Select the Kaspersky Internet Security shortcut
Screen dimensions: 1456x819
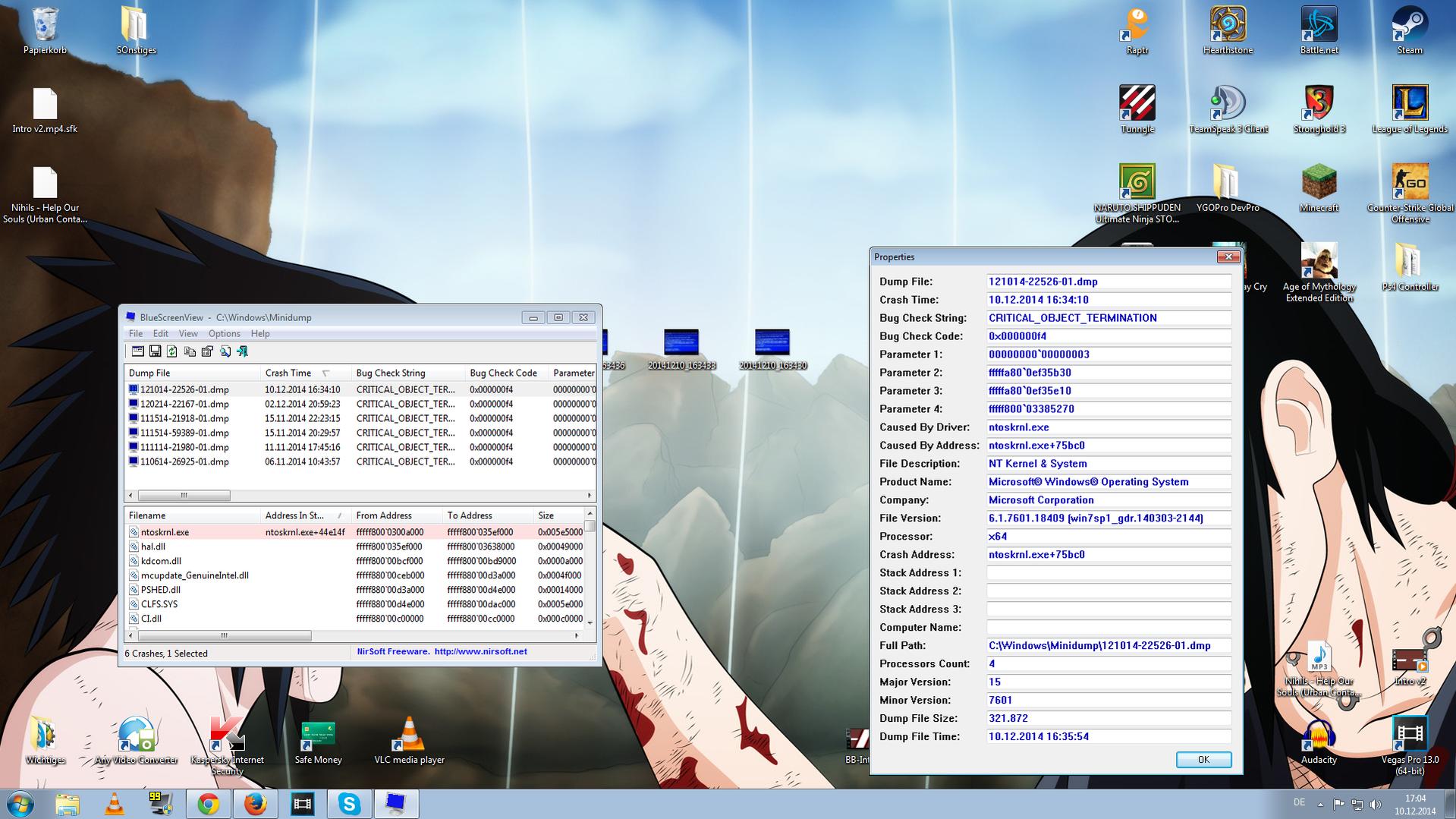[x=227, y=745]
